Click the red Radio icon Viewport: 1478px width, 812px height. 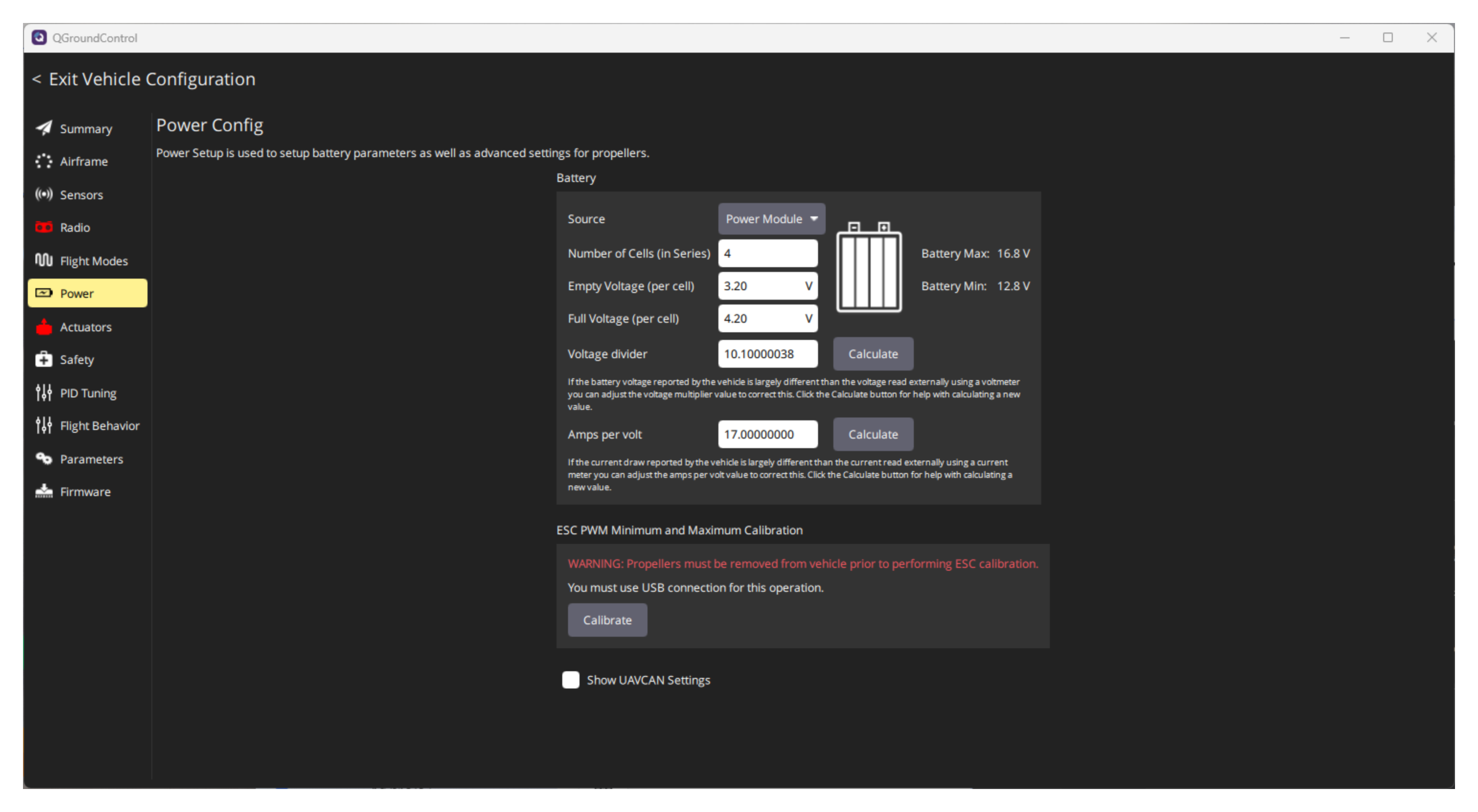coord(44,227)
